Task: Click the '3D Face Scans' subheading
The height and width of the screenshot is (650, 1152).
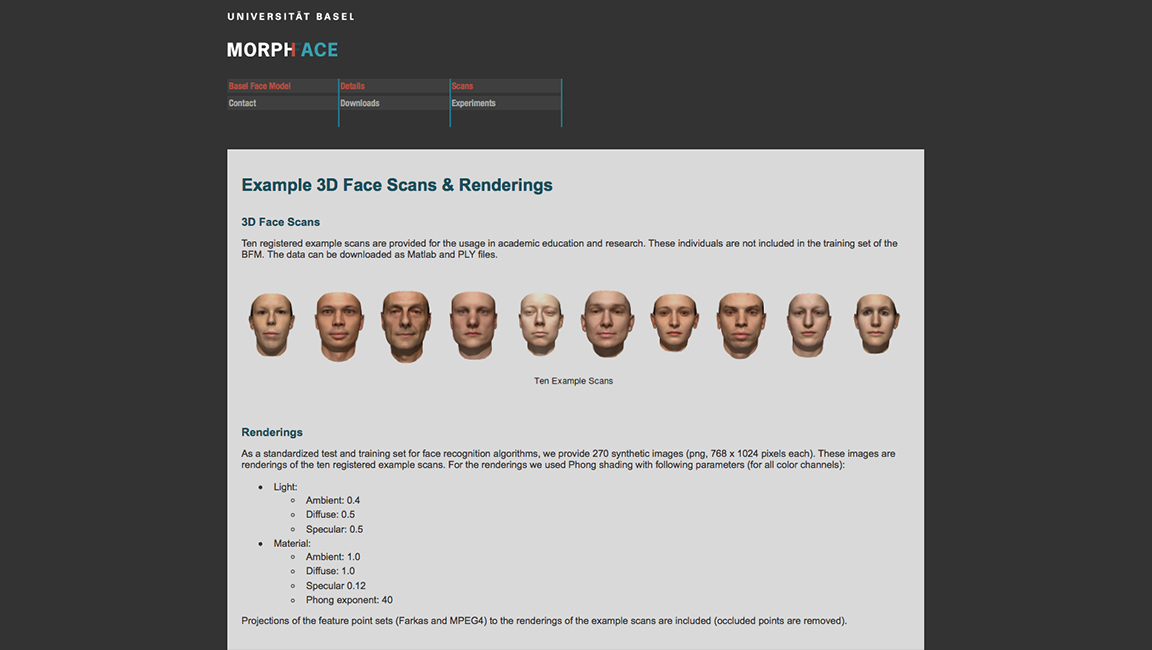Action: (x=281, y=222)
